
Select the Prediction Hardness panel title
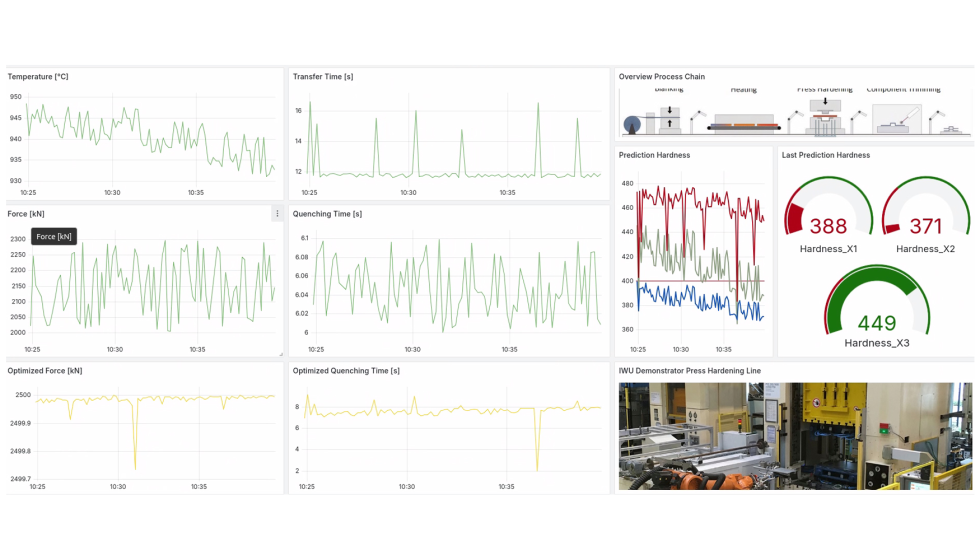(x=654, y=156)
